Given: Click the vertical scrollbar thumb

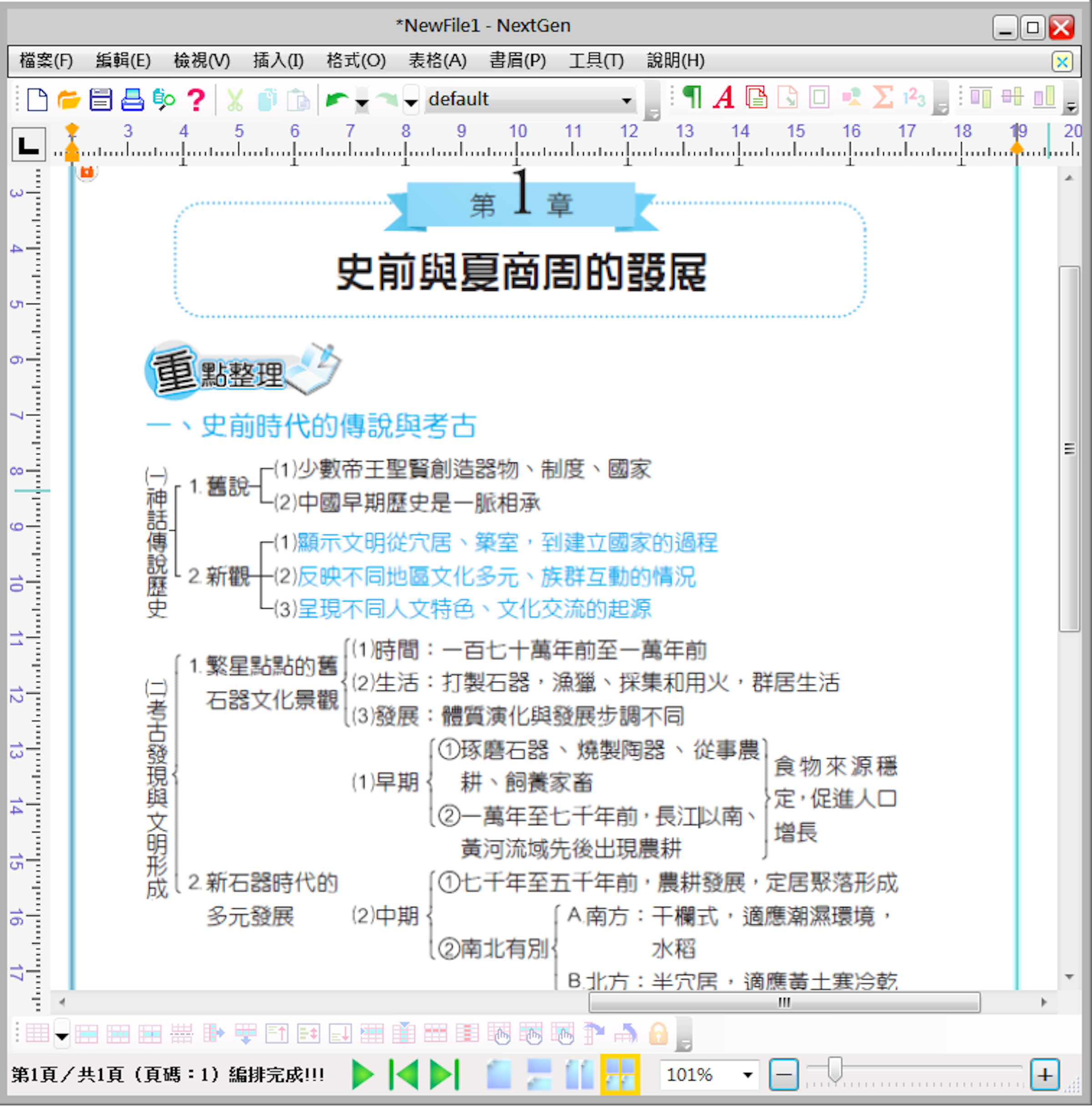Looking at the screenshot, I should [1069, 449].
